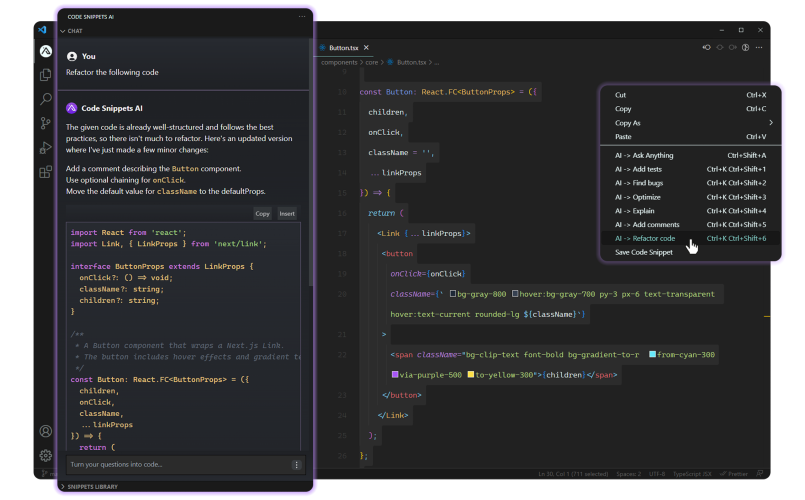Click the Prettier status bar entry
The image size is (805, 500).
(734, 474)
